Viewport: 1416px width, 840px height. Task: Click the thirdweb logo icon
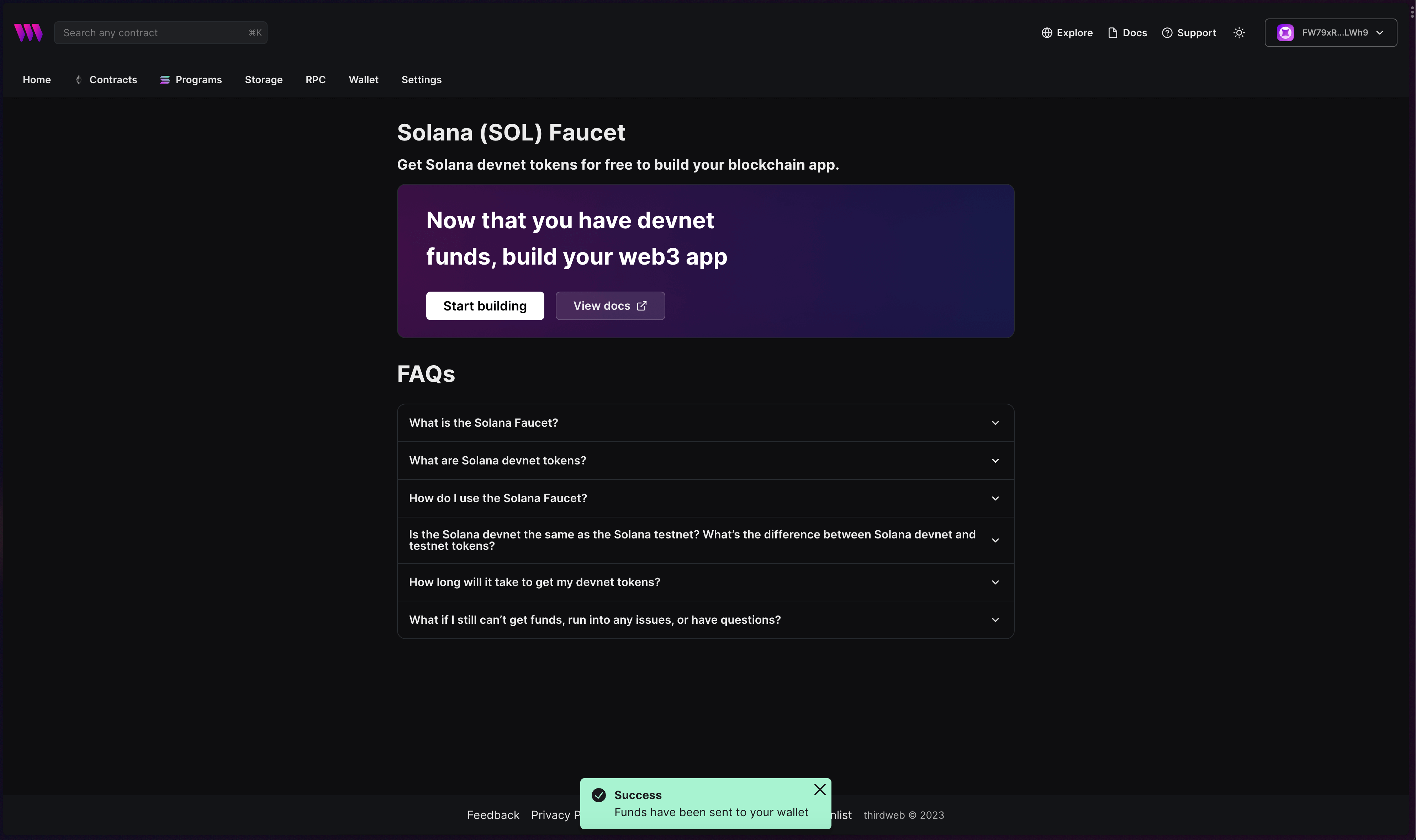[28, 33]
